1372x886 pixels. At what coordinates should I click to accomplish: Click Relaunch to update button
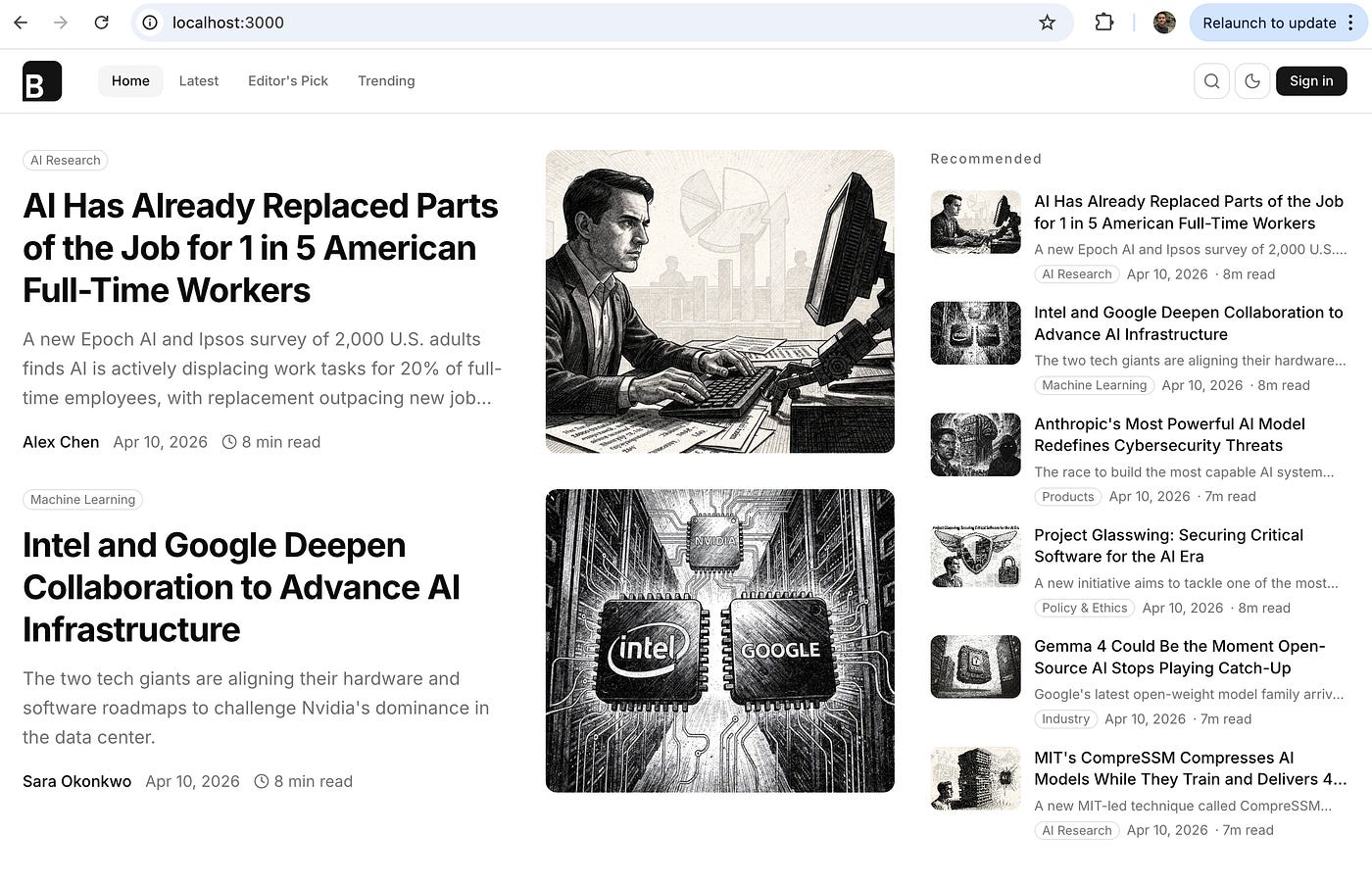[1269, 23]
